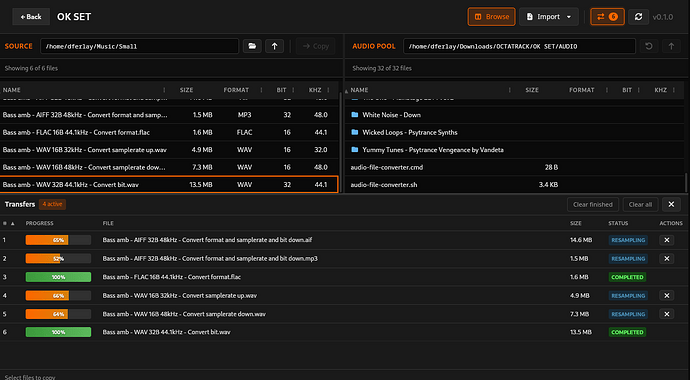Click the Audio Pool list scrollbar
The width and height of the screenshot is (690, 380).
(x=686, y=183)
